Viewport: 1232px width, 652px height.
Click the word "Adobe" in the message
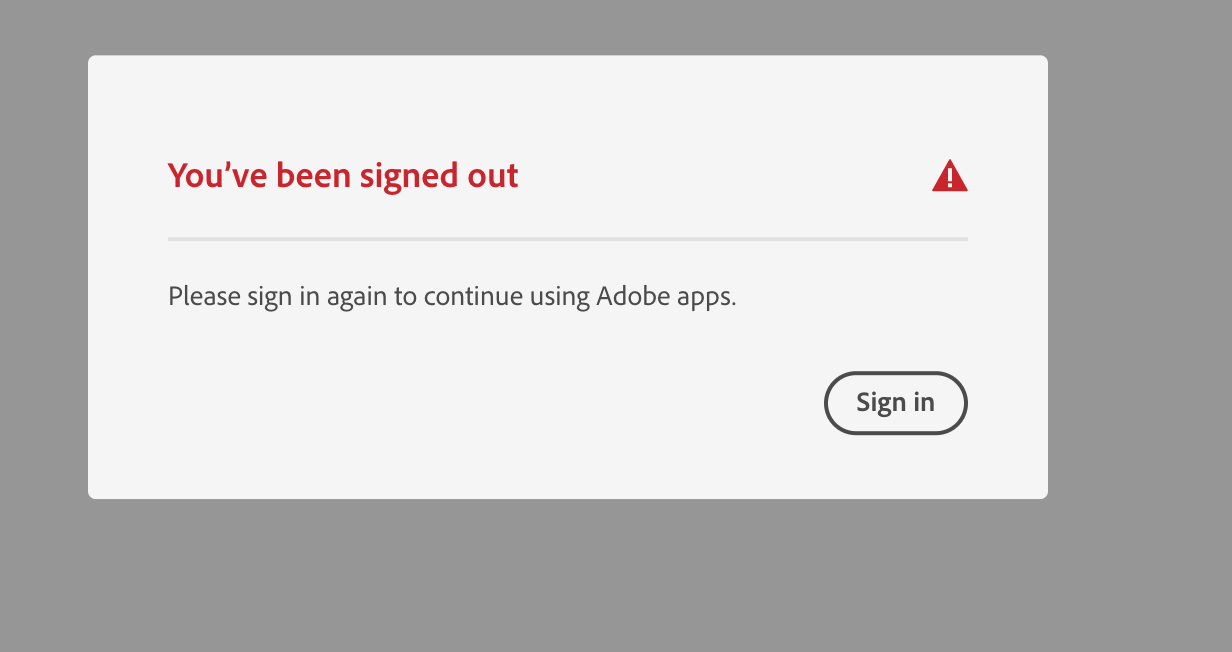pyautogui.click(x=628, y=297)
